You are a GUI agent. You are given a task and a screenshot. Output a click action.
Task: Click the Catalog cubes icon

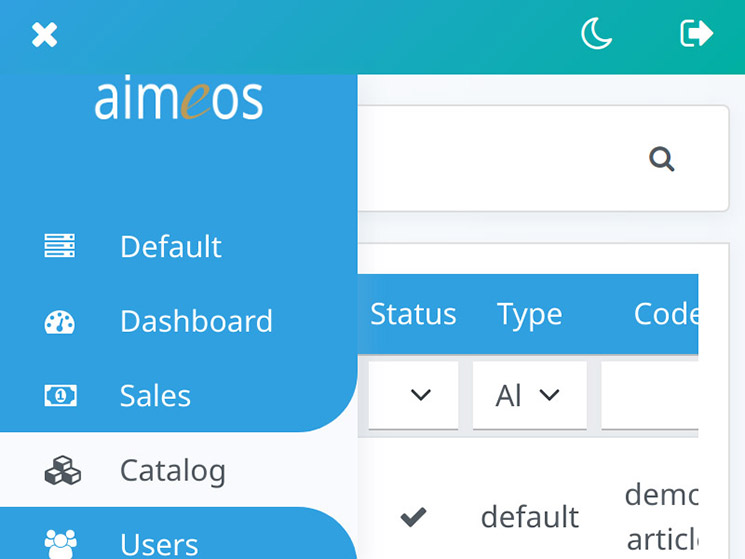point(62,470)
